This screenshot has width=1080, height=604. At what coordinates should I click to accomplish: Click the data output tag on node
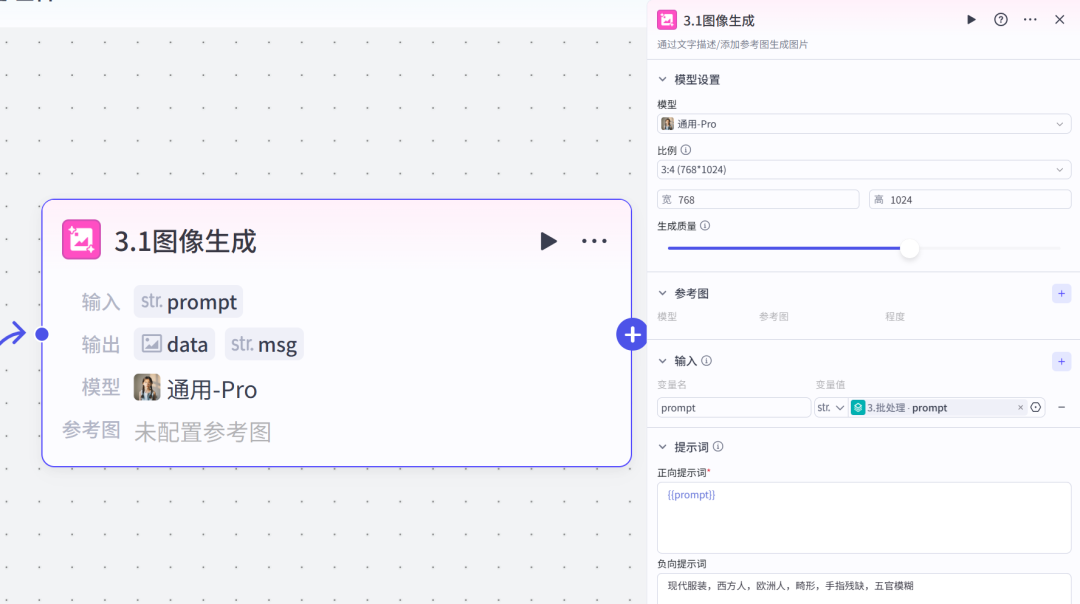[174, 344]
